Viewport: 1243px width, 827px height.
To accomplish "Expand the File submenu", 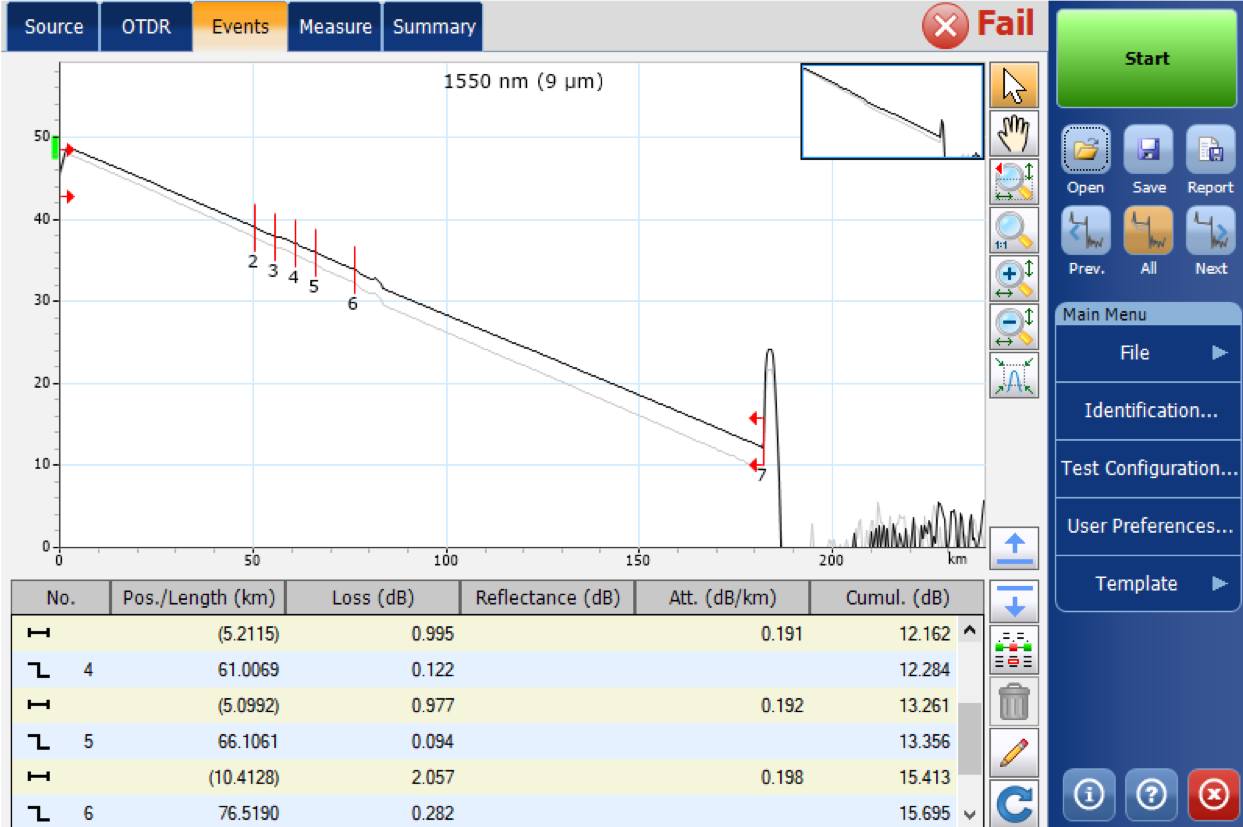I will pyautogui.click(x=1148, y=353).
